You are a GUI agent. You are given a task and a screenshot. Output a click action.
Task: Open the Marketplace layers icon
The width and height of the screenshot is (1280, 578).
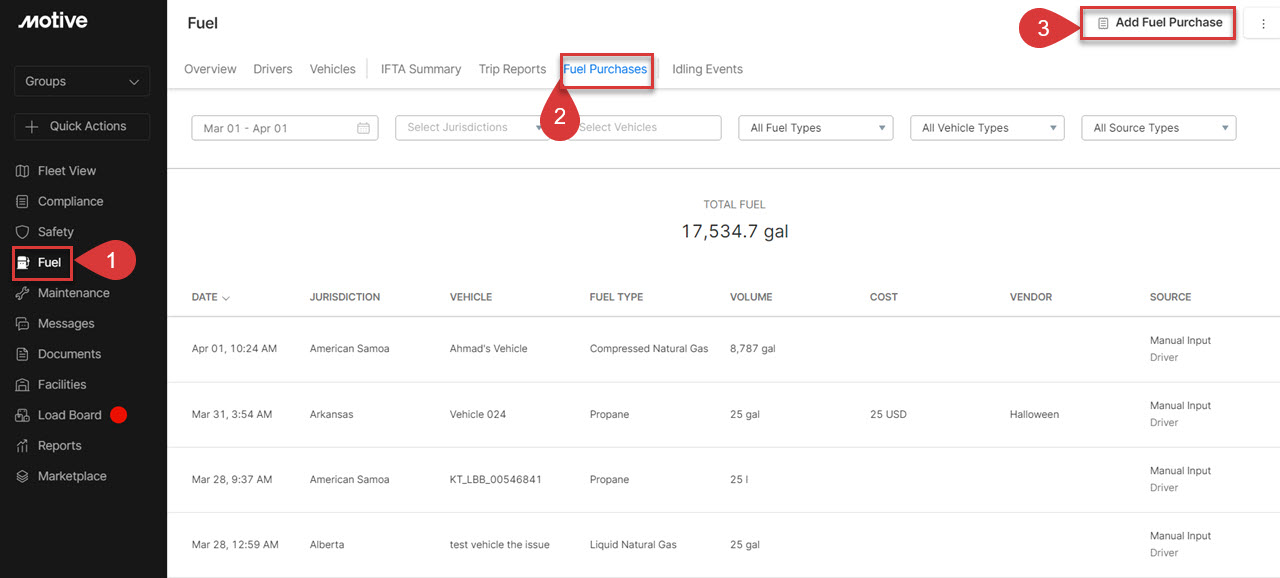tap(23, 477)
